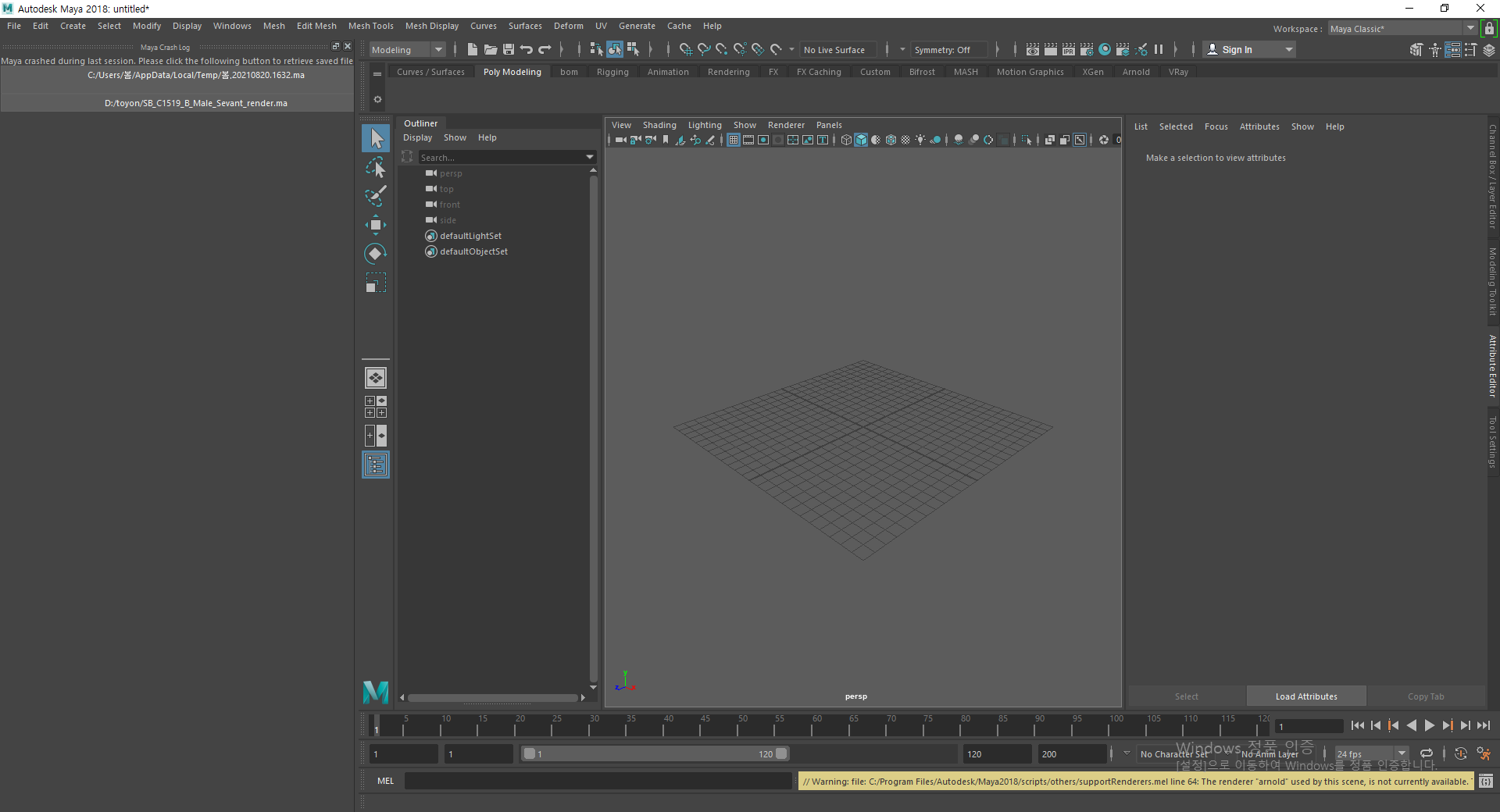
Task: Toggle use all lights in viewport
Action: tap(920, 140)
